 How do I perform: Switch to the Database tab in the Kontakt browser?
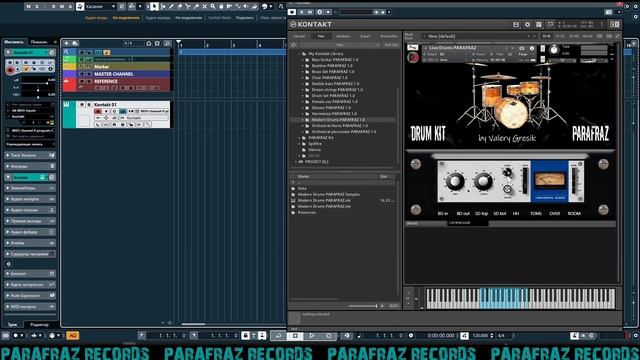pyautogui.click(x=343, y=36)
